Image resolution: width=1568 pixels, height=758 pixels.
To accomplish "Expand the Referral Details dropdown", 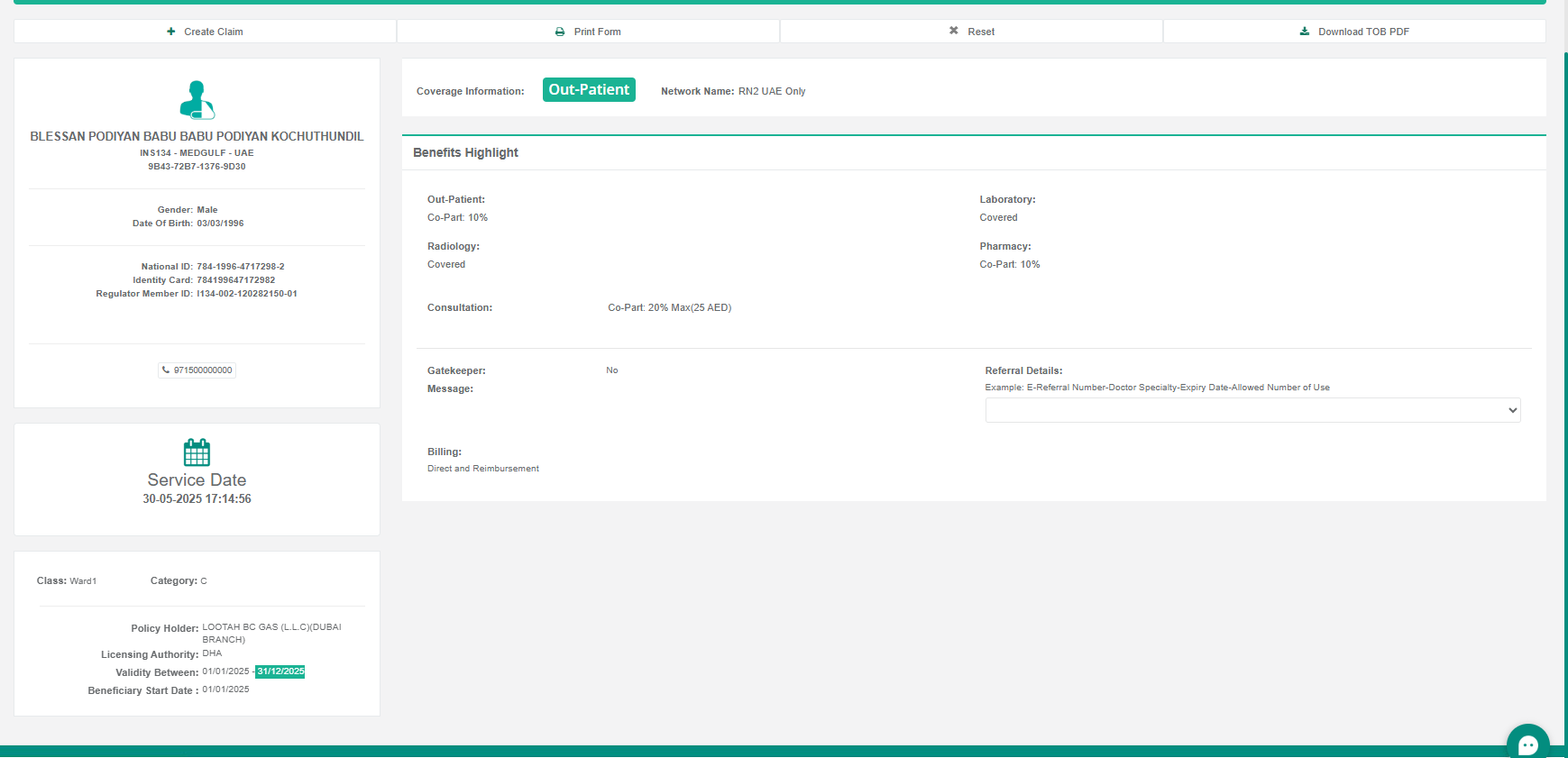I will click(x=1252, y=410).
